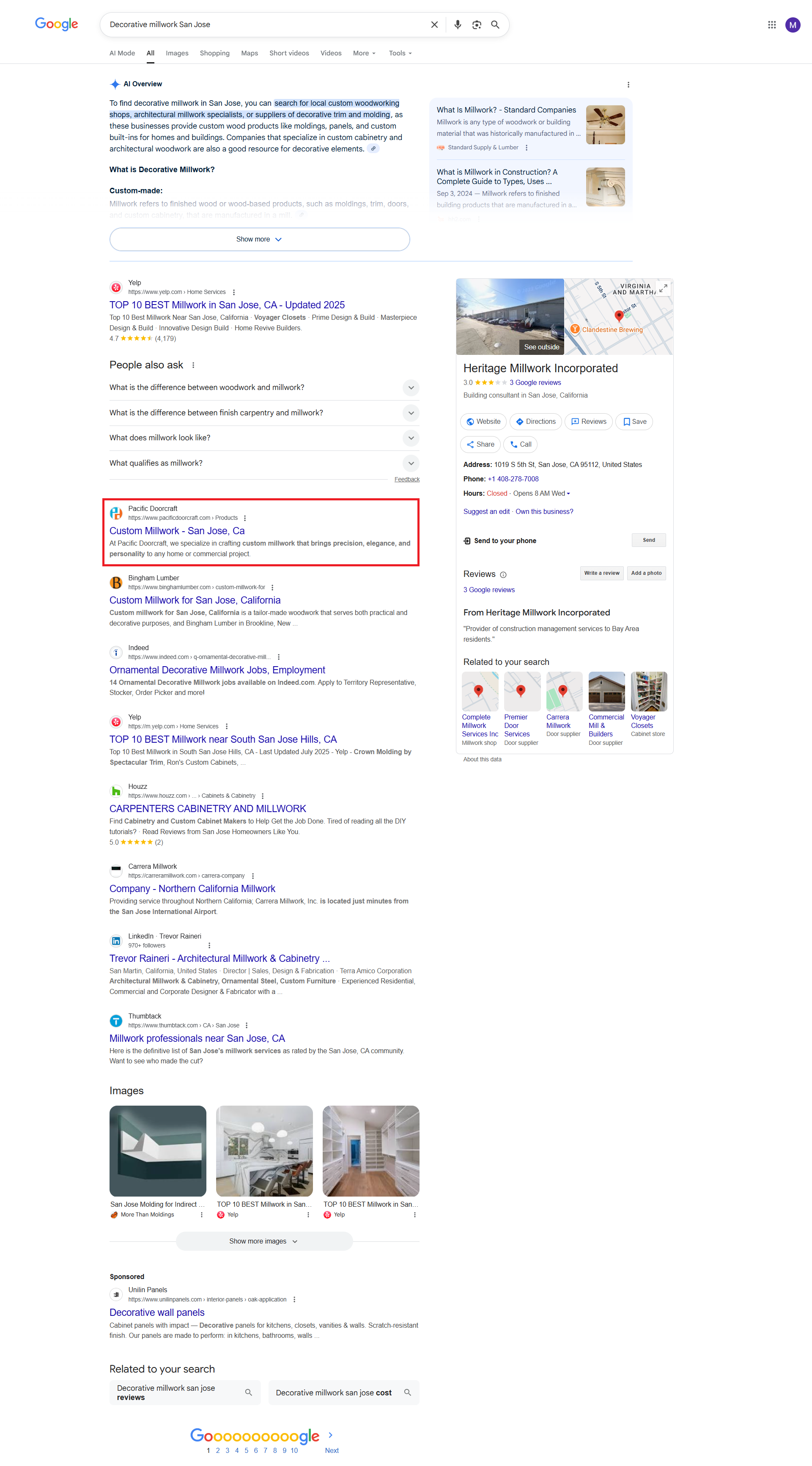Image resolution: width=812 pixels, height=1466 pixels.
Task: Open Custom Millwork - San Jose, Ca result
Action: coord(177,530)
